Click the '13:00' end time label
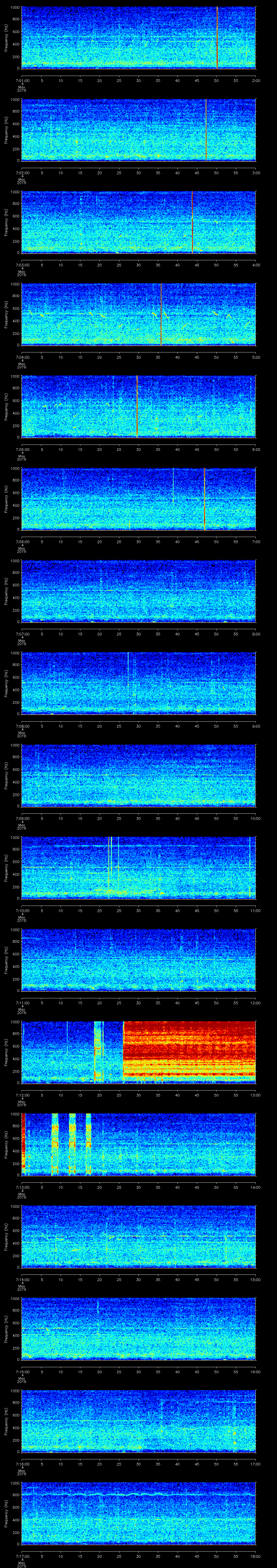 (255, 1095)
